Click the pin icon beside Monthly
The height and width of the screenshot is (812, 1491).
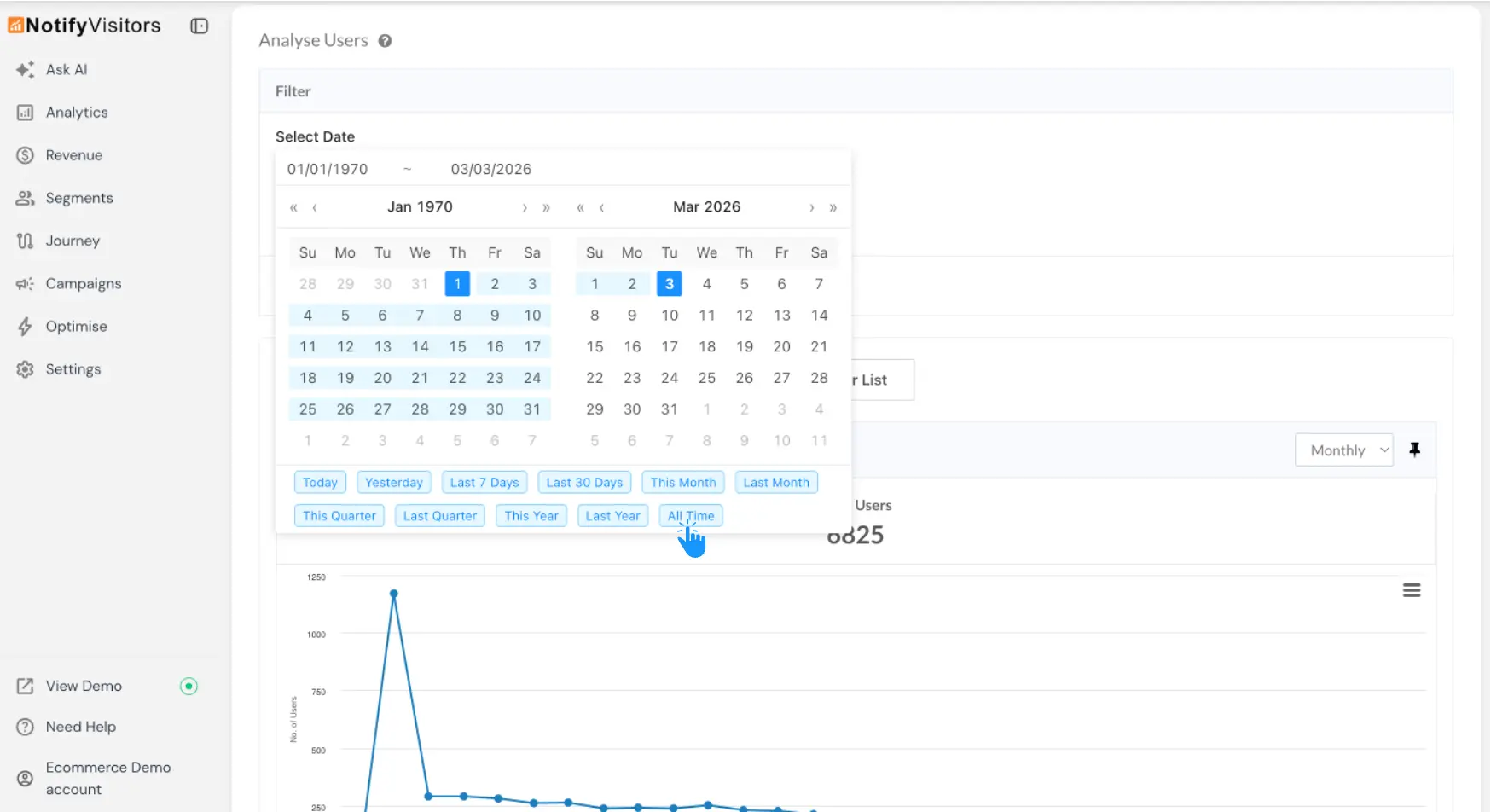[1414, 449]
